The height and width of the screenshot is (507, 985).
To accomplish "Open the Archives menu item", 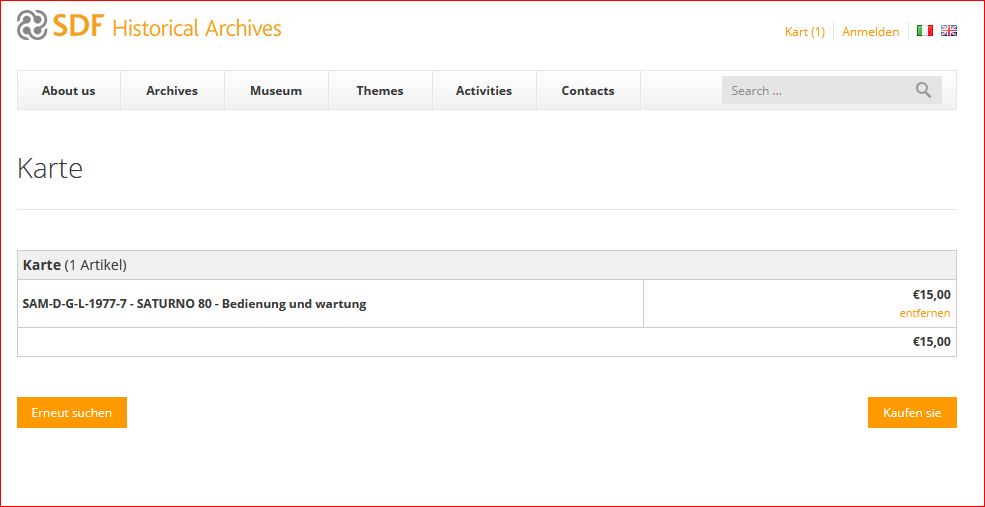I will [172, 91].
